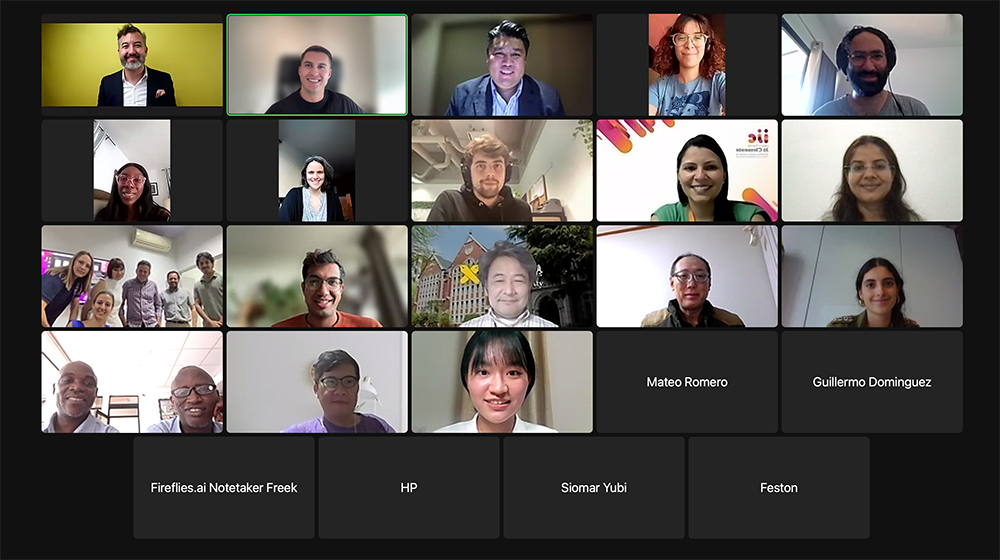Screen dimensions: 1000x560
Task: Click the Fireflies.ai Notetaker Freek tile
Action: (224, 487)
